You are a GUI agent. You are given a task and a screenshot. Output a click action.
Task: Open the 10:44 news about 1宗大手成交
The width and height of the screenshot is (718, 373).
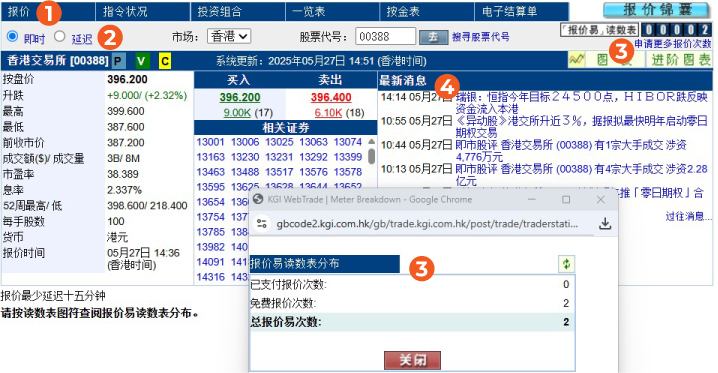tap(571, 151)
